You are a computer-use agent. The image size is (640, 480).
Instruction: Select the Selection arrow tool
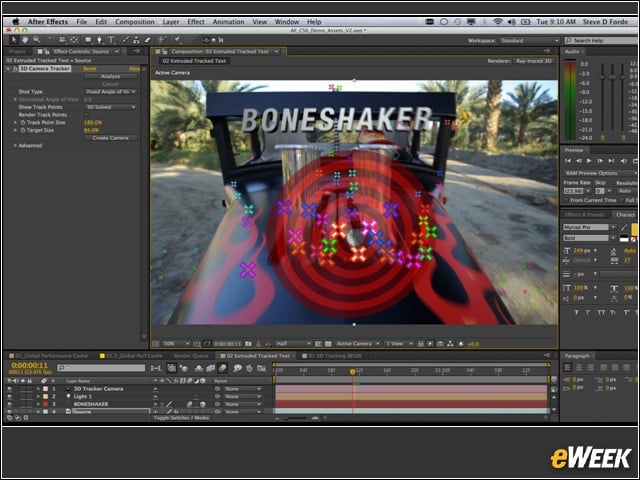tap(13, 40)
